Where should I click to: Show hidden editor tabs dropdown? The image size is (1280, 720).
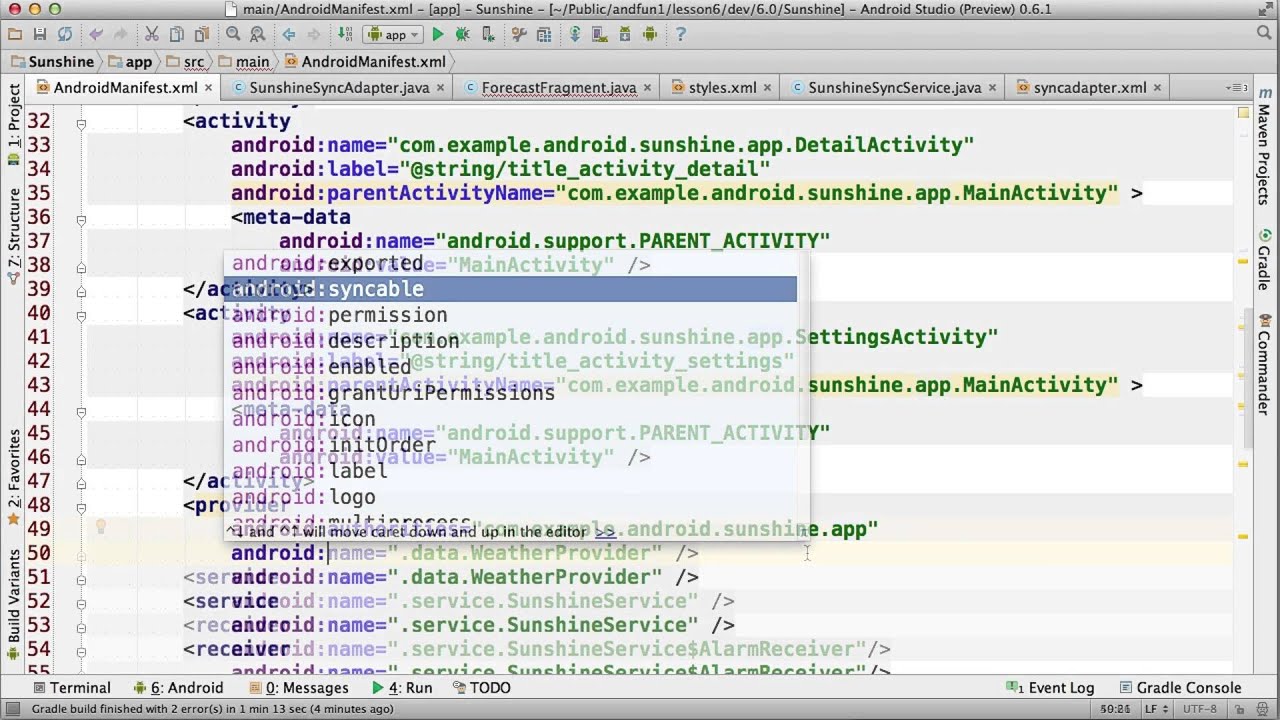click(x=1237, y=88)
